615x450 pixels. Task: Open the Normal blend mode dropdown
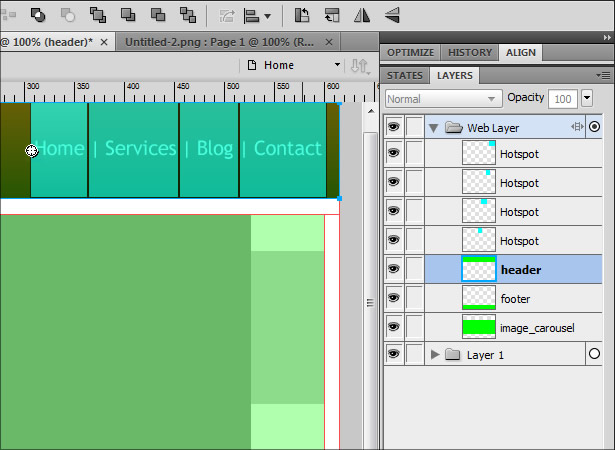[443, 99]
